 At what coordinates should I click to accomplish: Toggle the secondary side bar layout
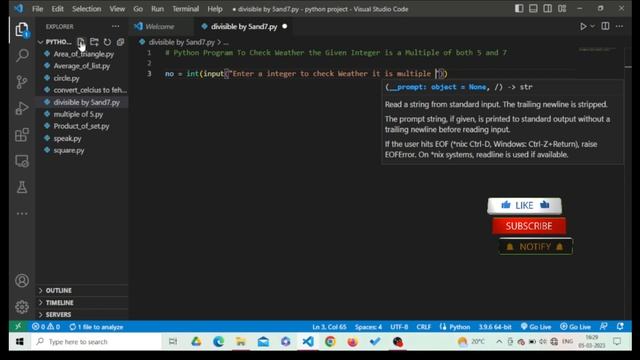(x=548, y=9)
